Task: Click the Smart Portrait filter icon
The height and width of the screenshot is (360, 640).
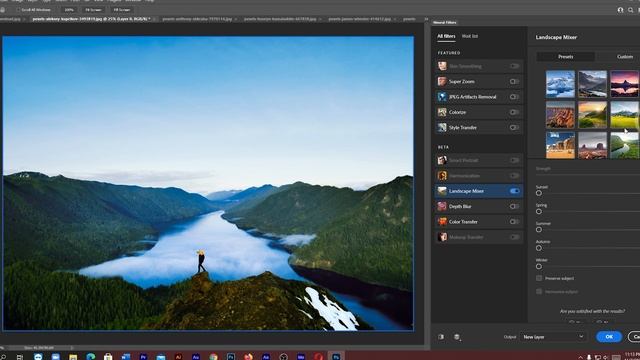Action: tap(442, 160)
